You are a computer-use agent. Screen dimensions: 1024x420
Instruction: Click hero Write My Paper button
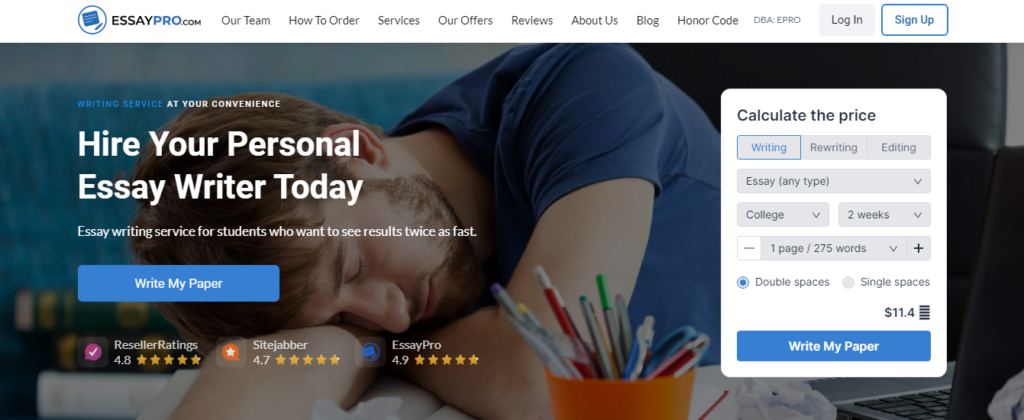click(178, 283)
